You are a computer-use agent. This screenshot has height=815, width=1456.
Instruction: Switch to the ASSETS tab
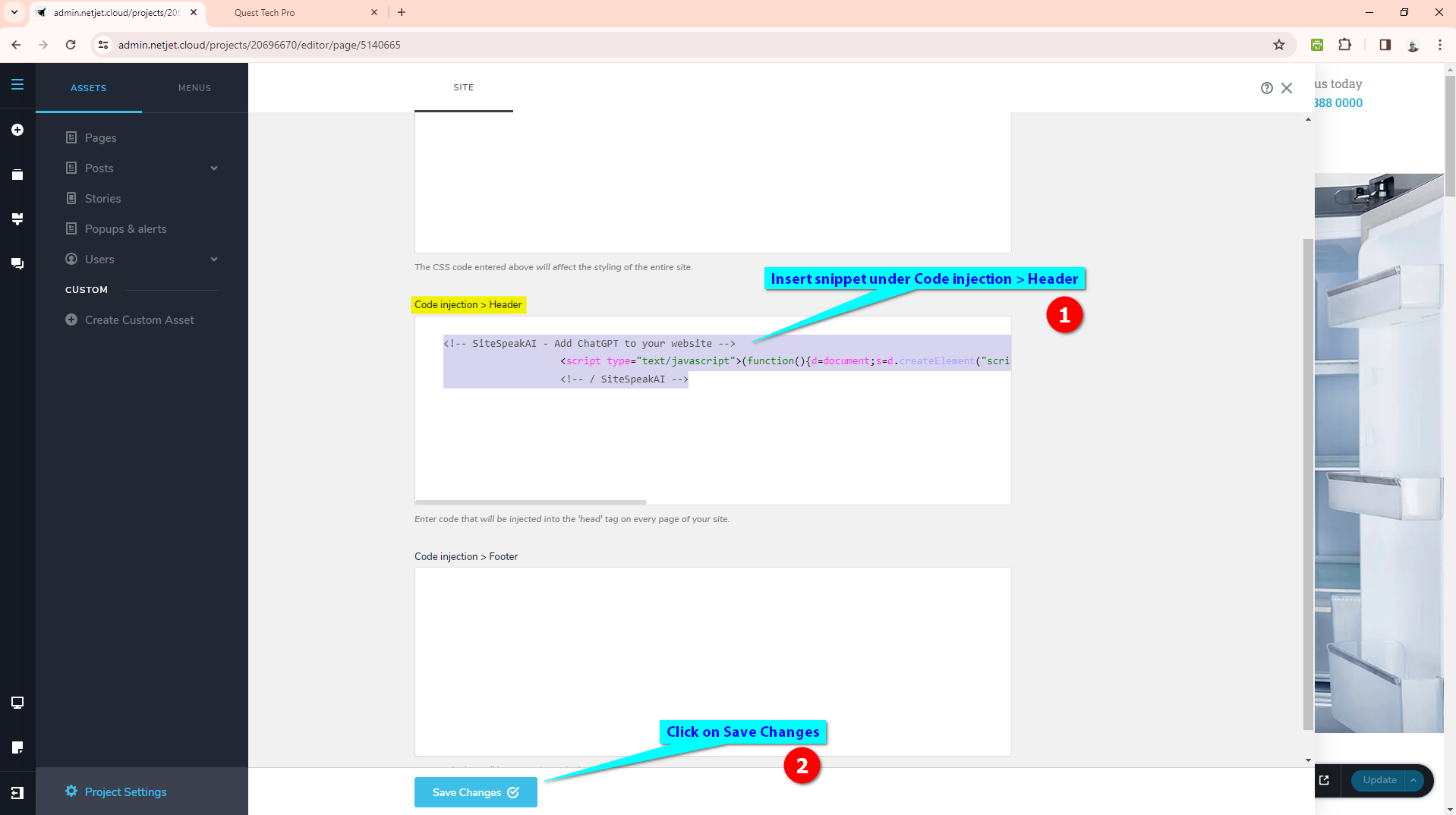click(89, 88)
